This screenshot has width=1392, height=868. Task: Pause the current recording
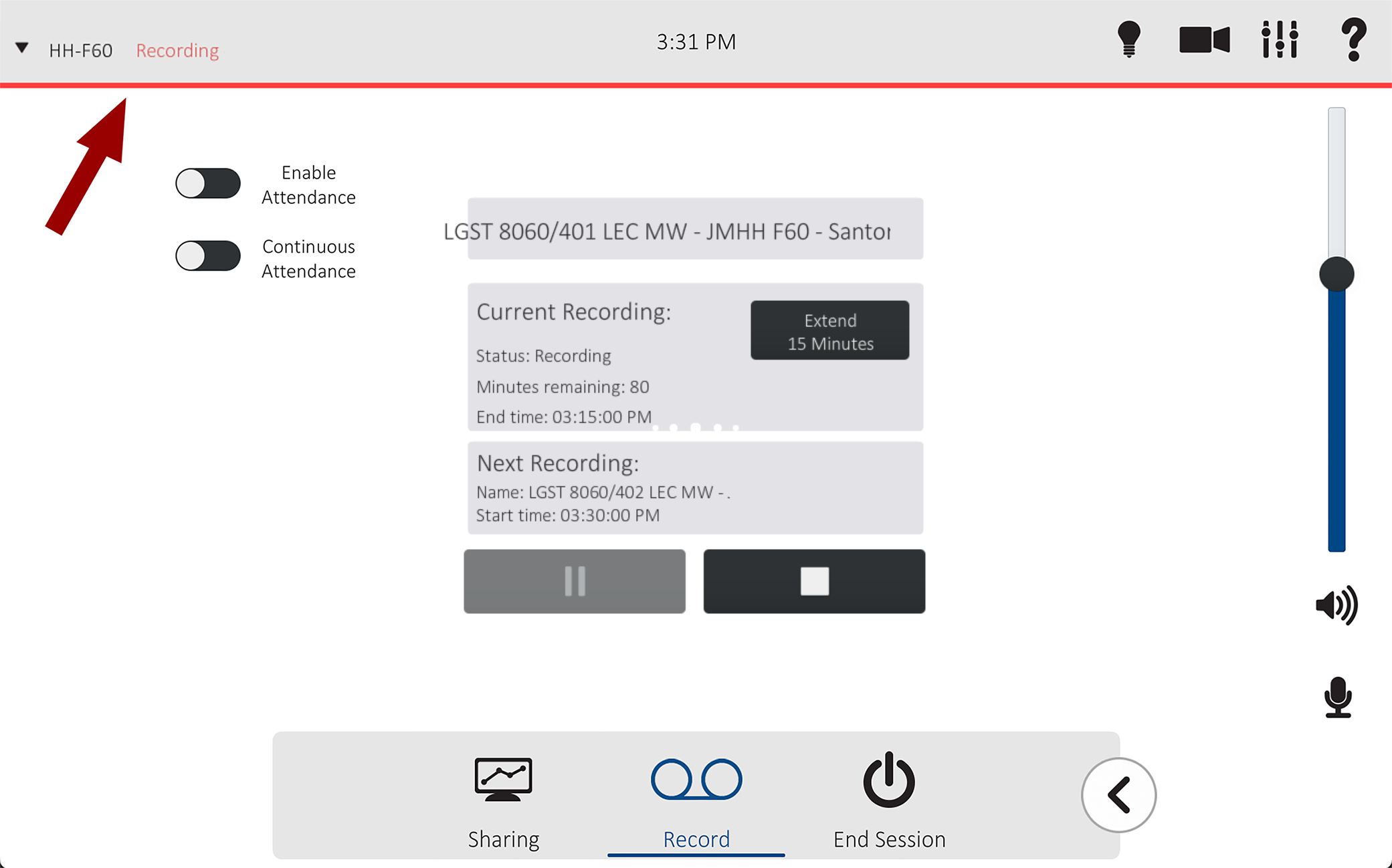tap(575, 581)
